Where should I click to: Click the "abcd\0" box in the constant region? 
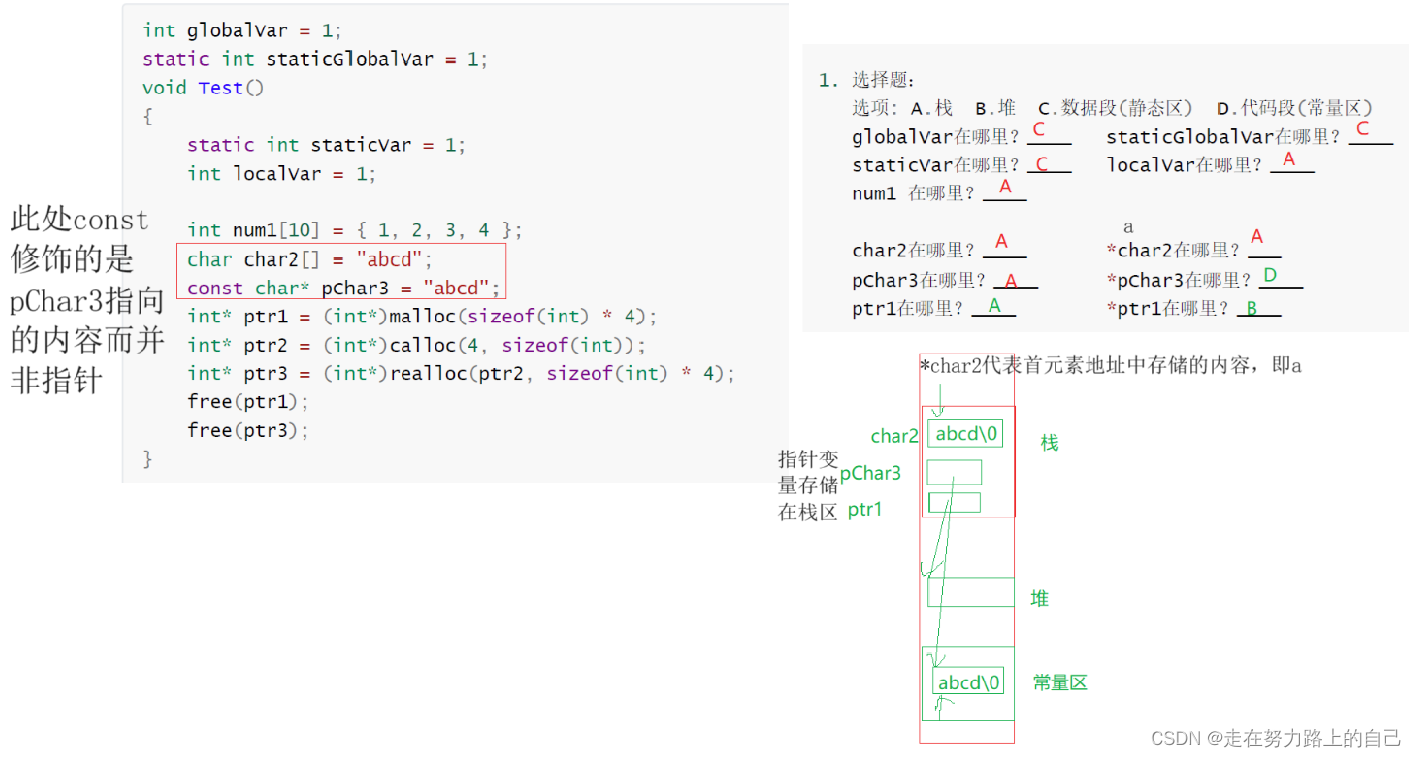[968, 682]
